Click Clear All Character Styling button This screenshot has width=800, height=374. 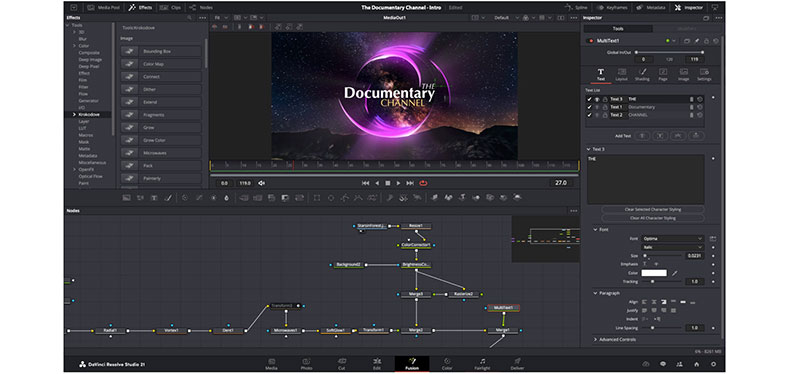click(653, 218)
